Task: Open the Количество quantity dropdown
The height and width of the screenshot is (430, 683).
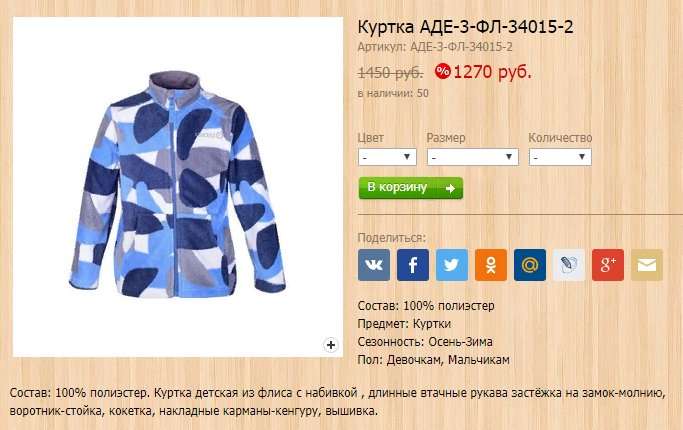Action: (x=560, y=157)
